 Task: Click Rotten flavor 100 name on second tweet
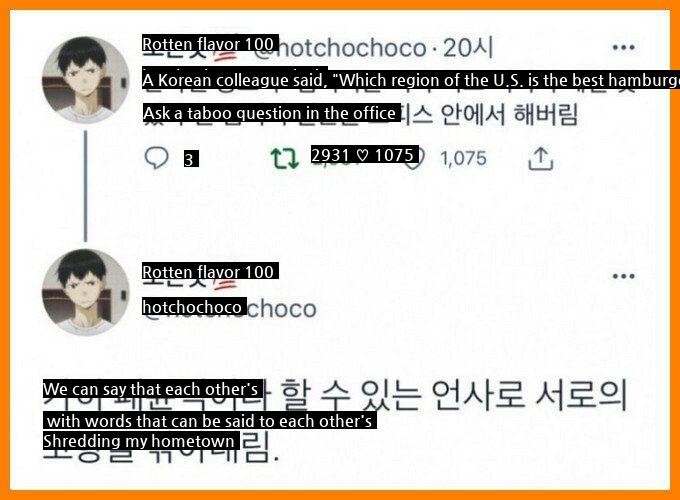coord(210,272)
